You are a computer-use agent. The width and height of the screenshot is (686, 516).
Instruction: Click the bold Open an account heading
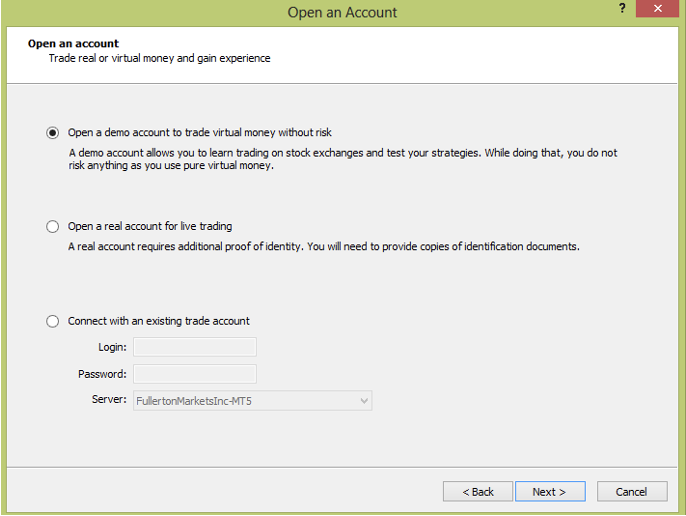pos(74,43)
